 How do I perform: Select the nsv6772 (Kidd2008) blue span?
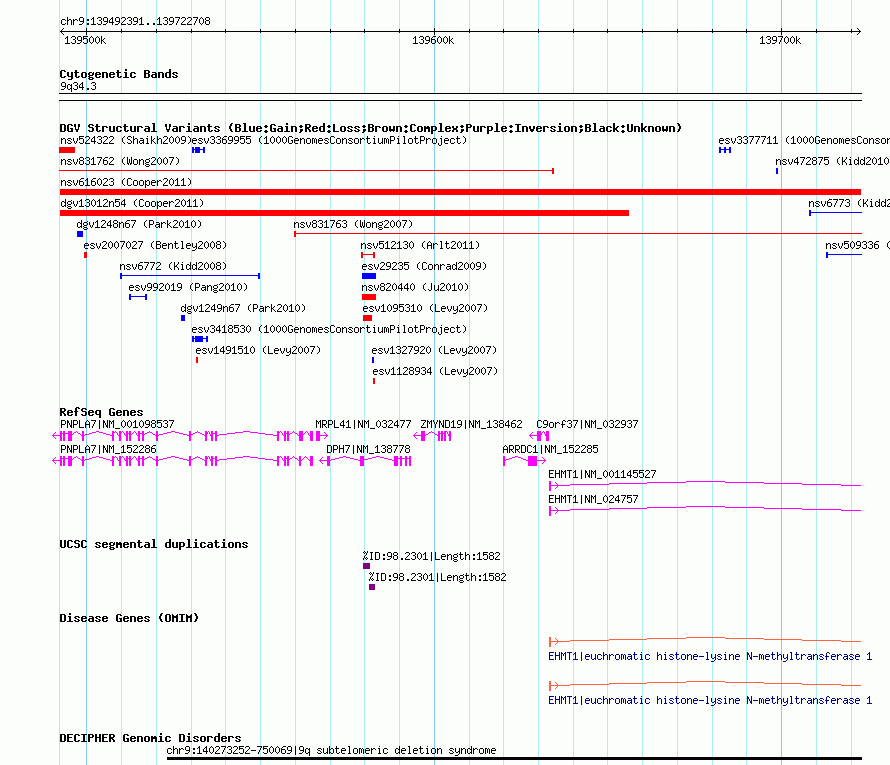pos(190,276)
